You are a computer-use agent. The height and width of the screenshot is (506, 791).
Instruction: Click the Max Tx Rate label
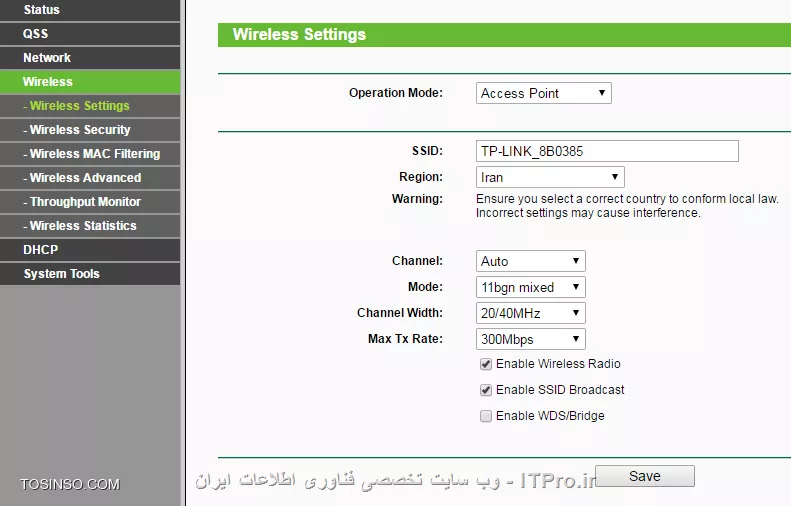click(405, 339)
